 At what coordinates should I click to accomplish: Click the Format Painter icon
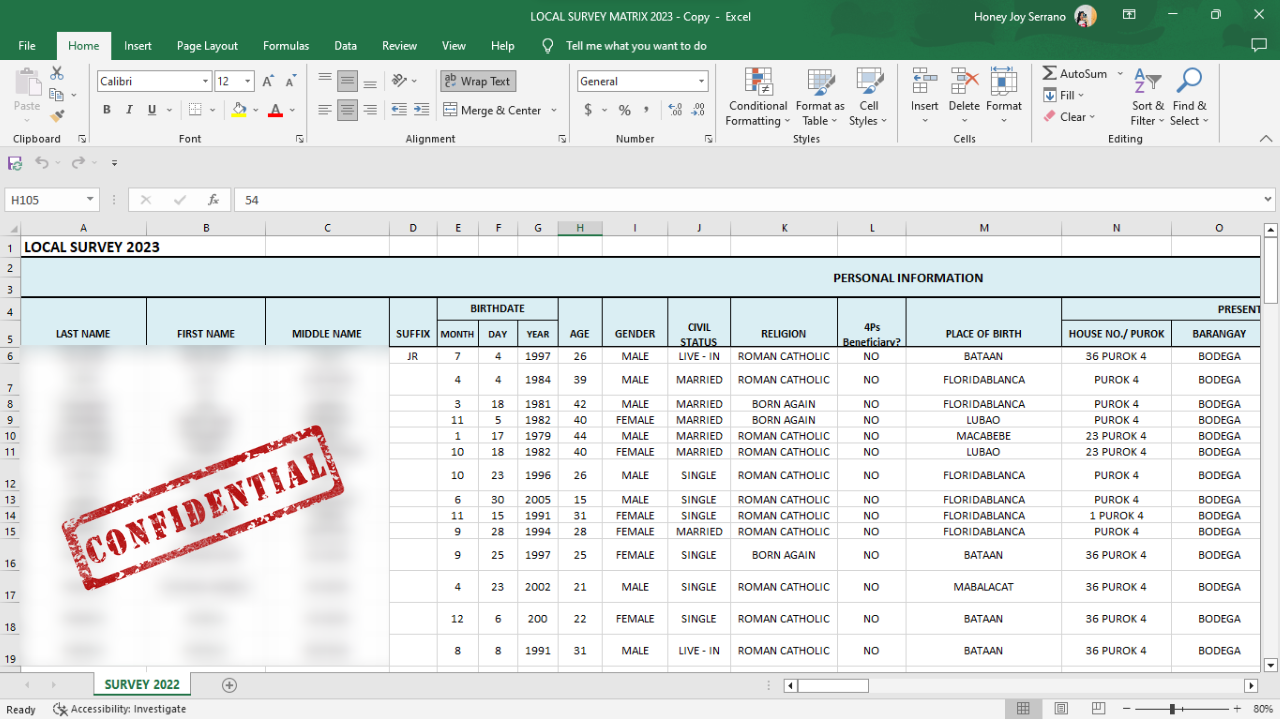click(57, 116)
